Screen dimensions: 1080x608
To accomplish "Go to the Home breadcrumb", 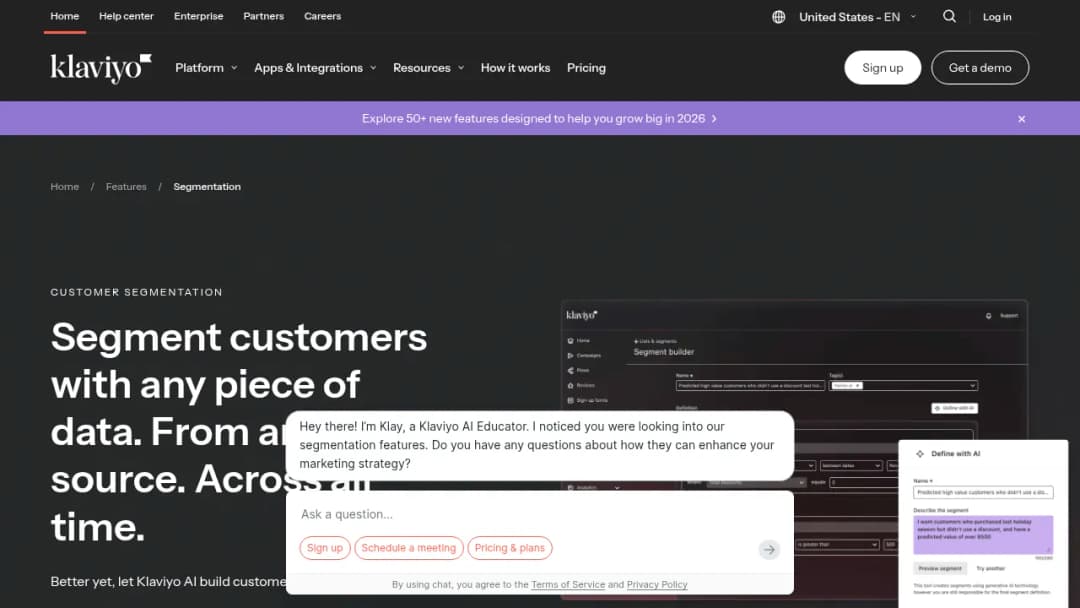I will (65, 187).
